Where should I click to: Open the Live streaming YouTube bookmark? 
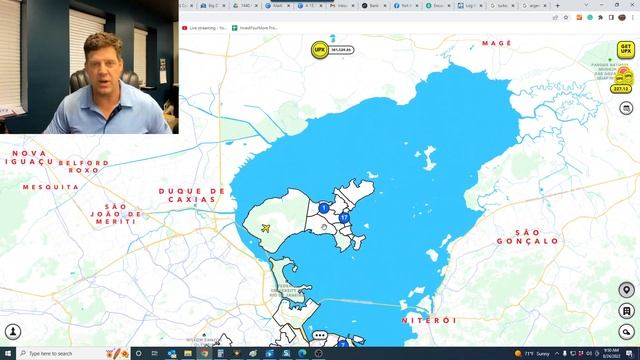[204, 28]
